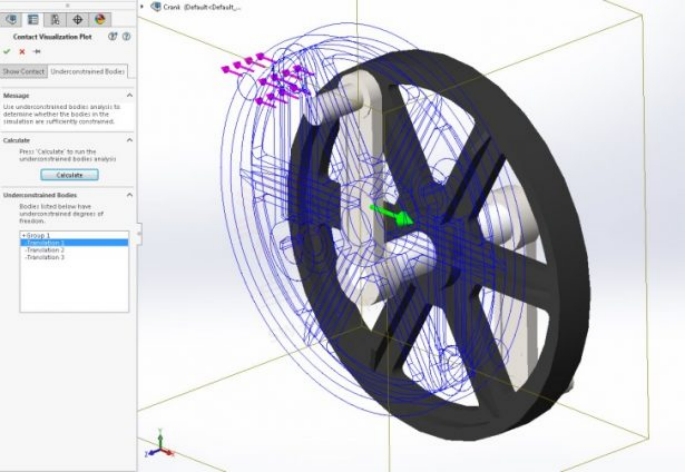686x473 pixels.
Task: Expand the Crank flyout tree arrow
Action: 142,7
